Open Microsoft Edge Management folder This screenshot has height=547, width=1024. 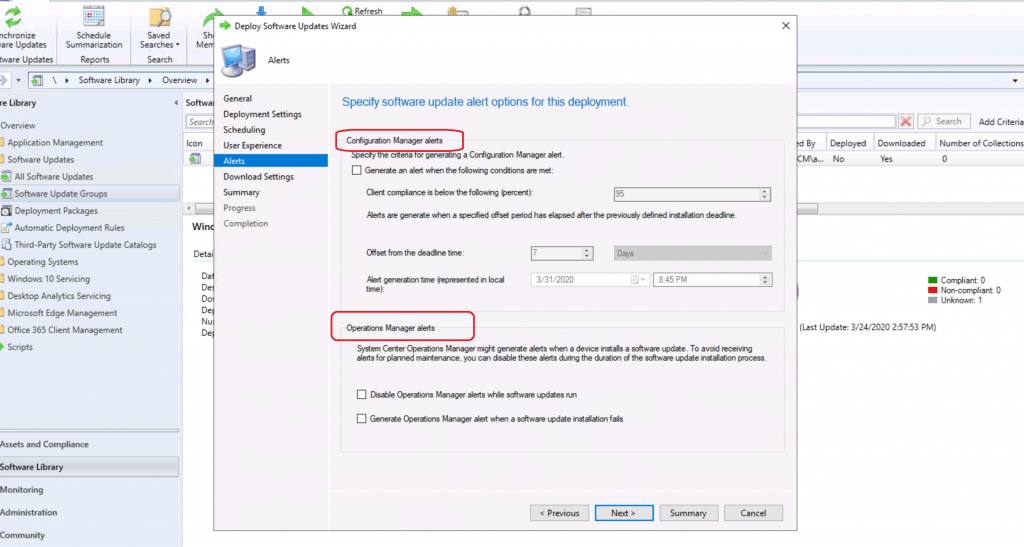click(62, 313)
